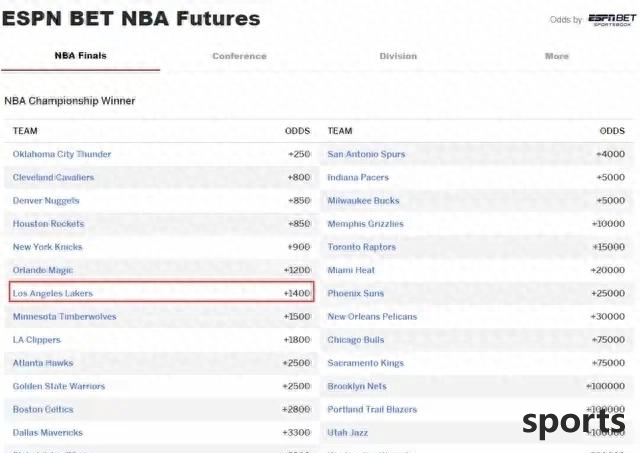Click the Chicago Bulls link

pos(356,340)
